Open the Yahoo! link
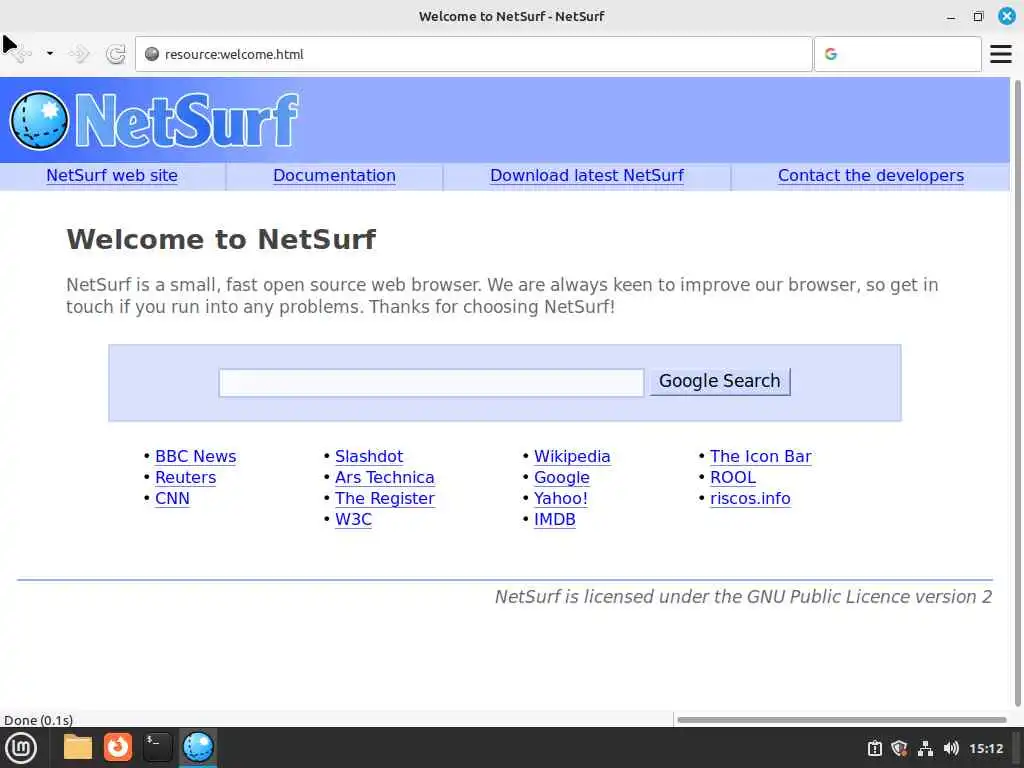1024x768 pixels. pyautogui.click(x=560, y=498)
